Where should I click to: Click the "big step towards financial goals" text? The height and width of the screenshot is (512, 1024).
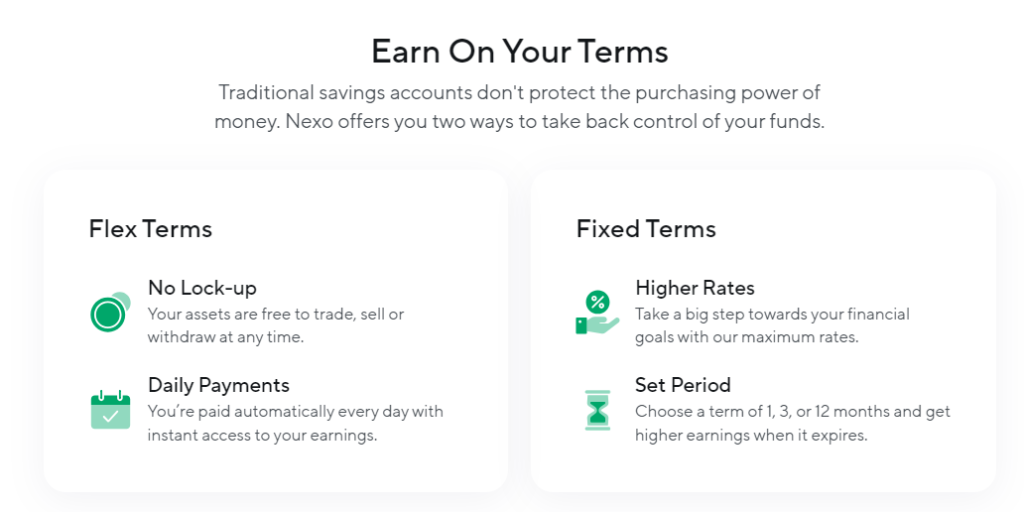(772, 314)
